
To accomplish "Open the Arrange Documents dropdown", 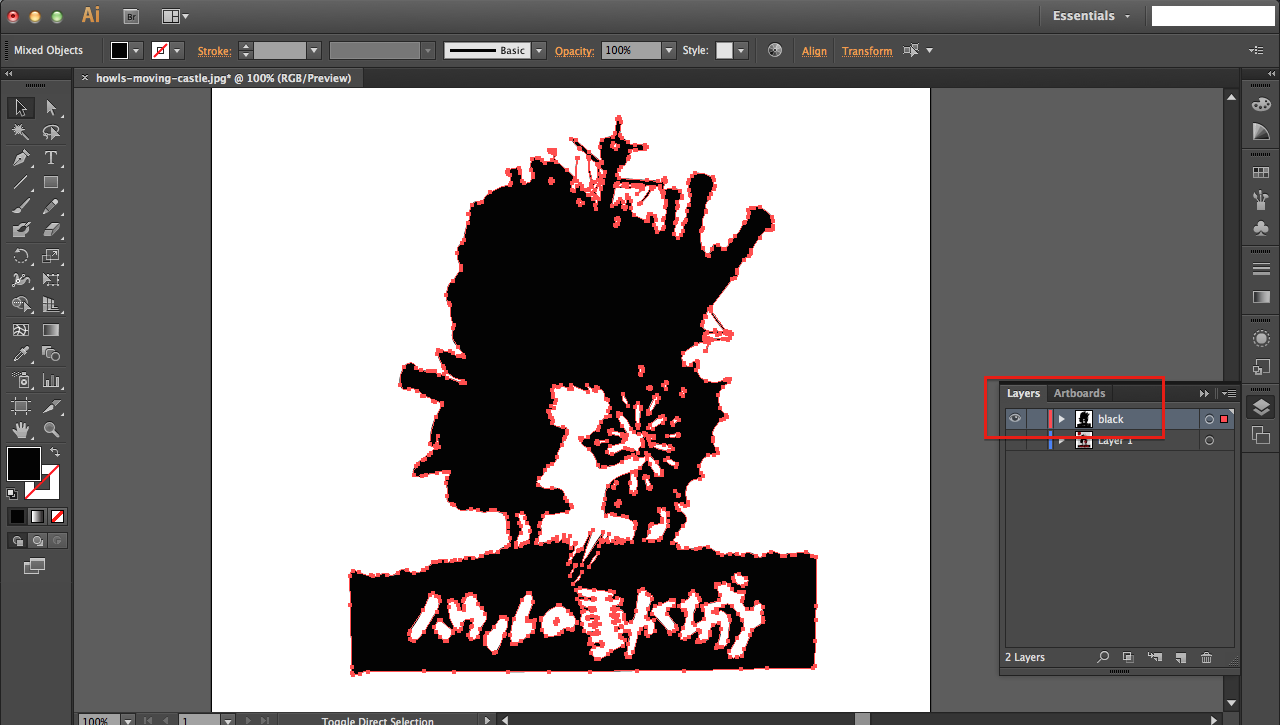I will click(x=175, y=16).
